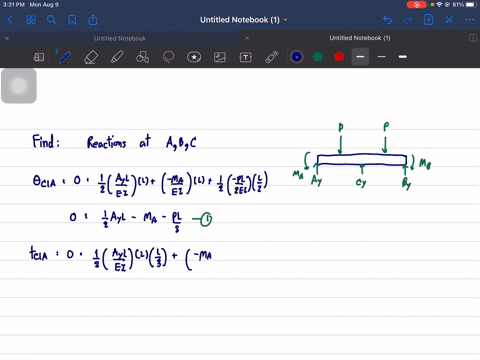Add a new page with plus icon

coord(428,20)
